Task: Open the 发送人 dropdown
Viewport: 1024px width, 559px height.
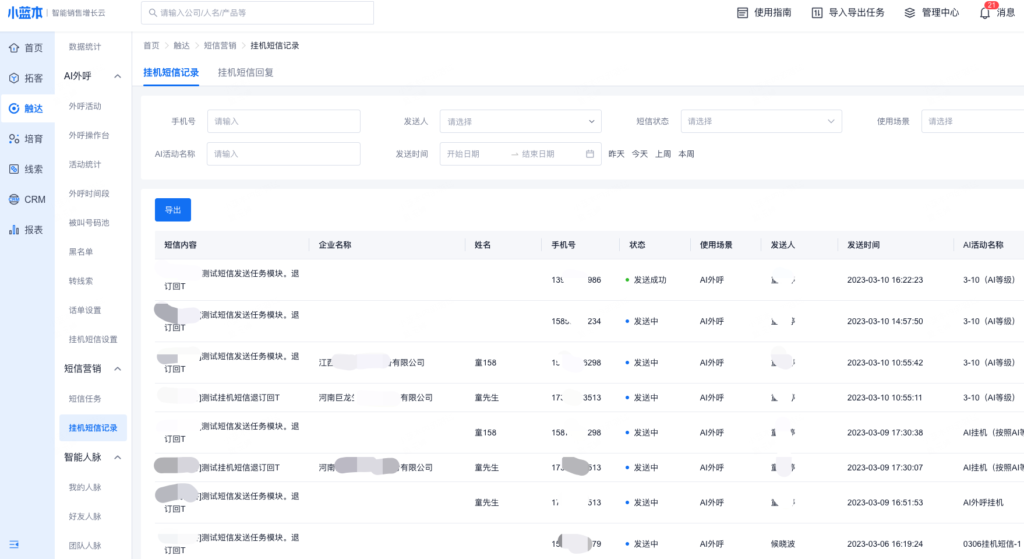Action: click(x=520, y=121)
